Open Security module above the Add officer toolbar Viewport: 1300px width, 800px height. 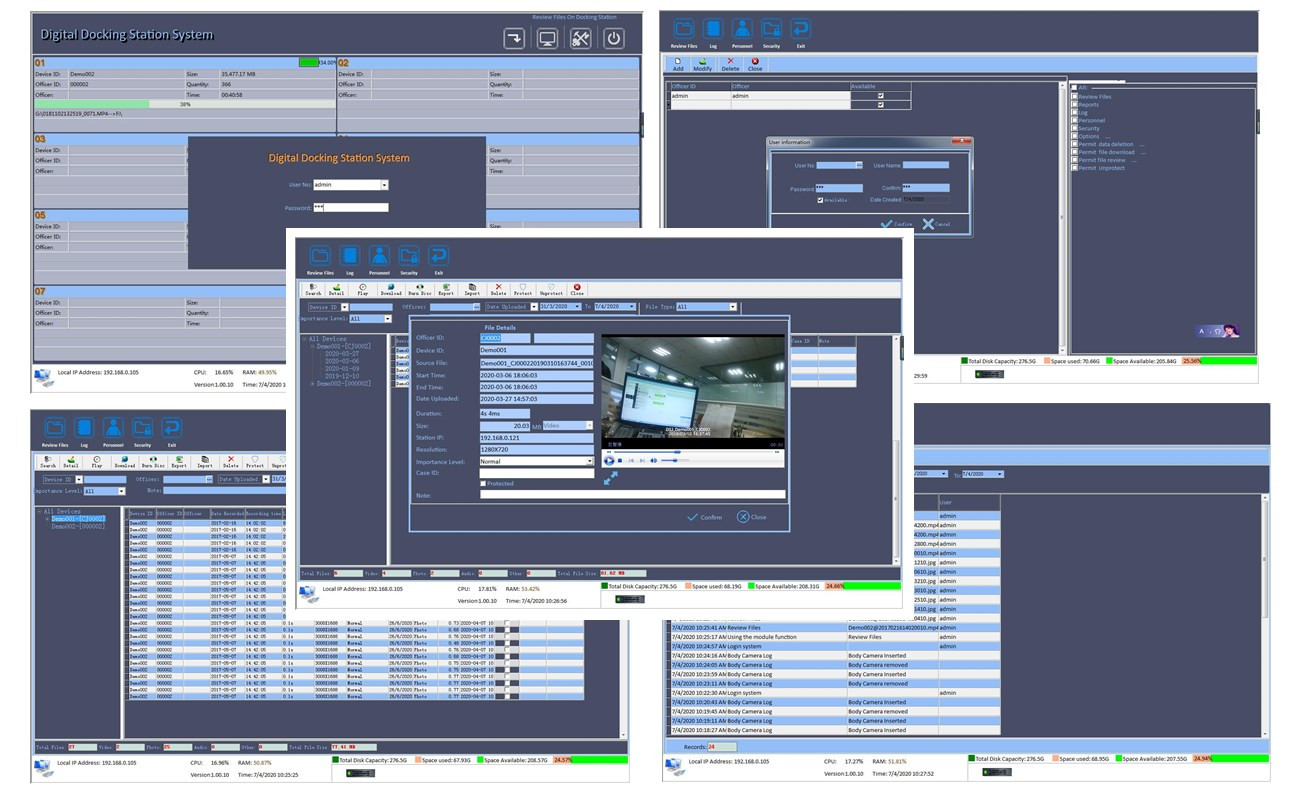pos(771,31)
